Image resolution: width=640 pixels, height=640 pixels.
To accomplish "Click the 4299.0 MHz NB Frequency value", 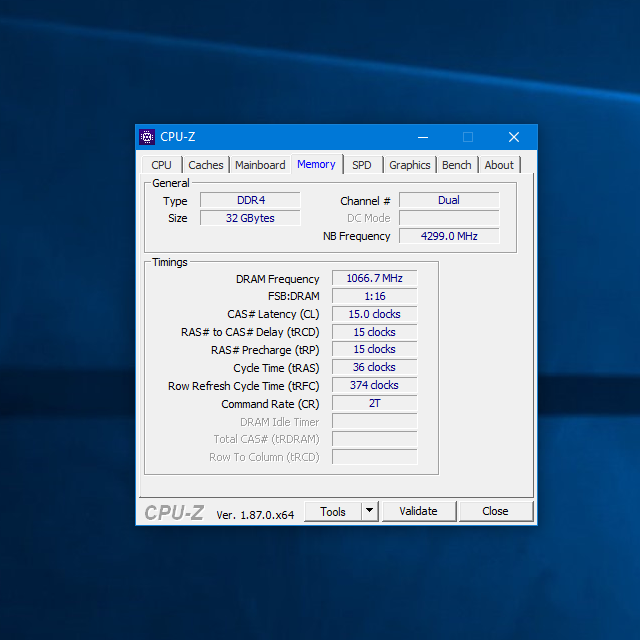I will tap(449, 236).
